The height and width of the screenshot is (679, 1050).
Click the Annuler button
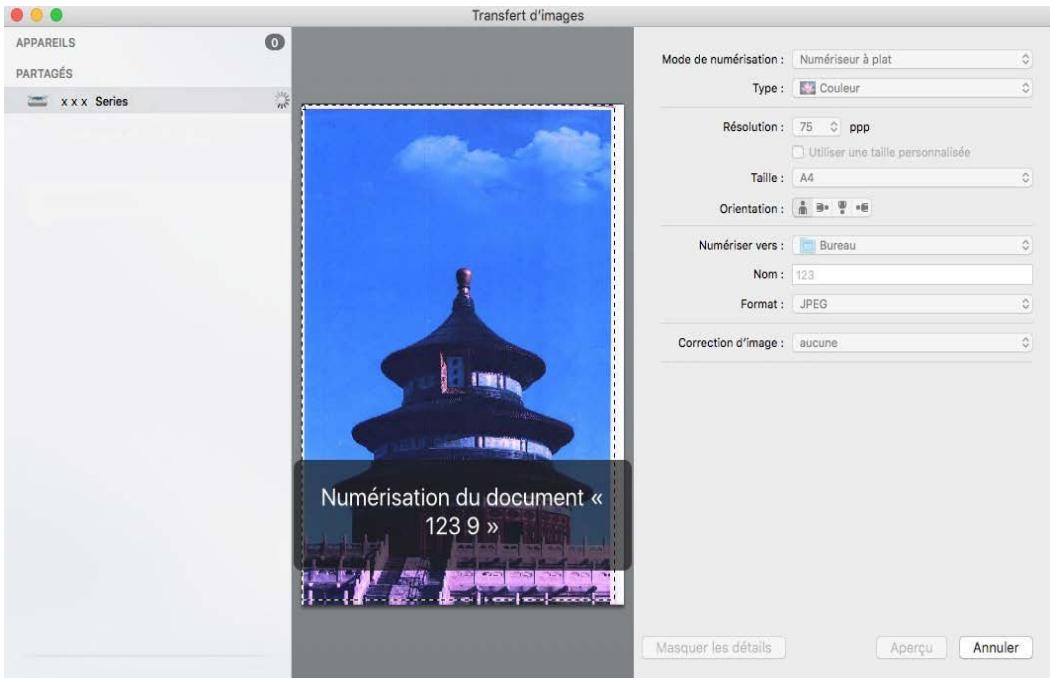(x=995, y=647)
